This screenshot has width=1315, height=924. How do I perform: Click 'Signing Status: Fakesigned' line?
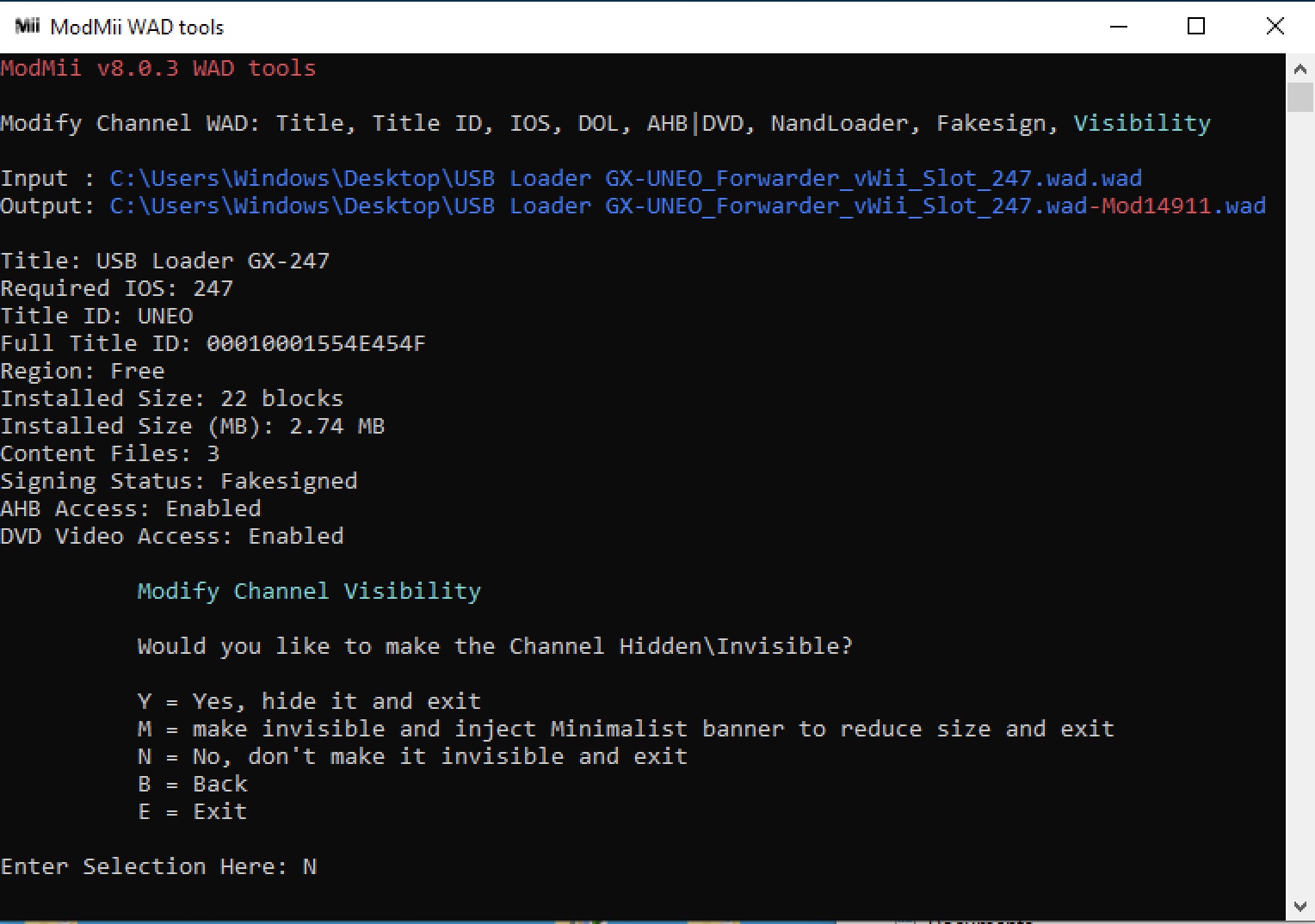pos(179,481)
